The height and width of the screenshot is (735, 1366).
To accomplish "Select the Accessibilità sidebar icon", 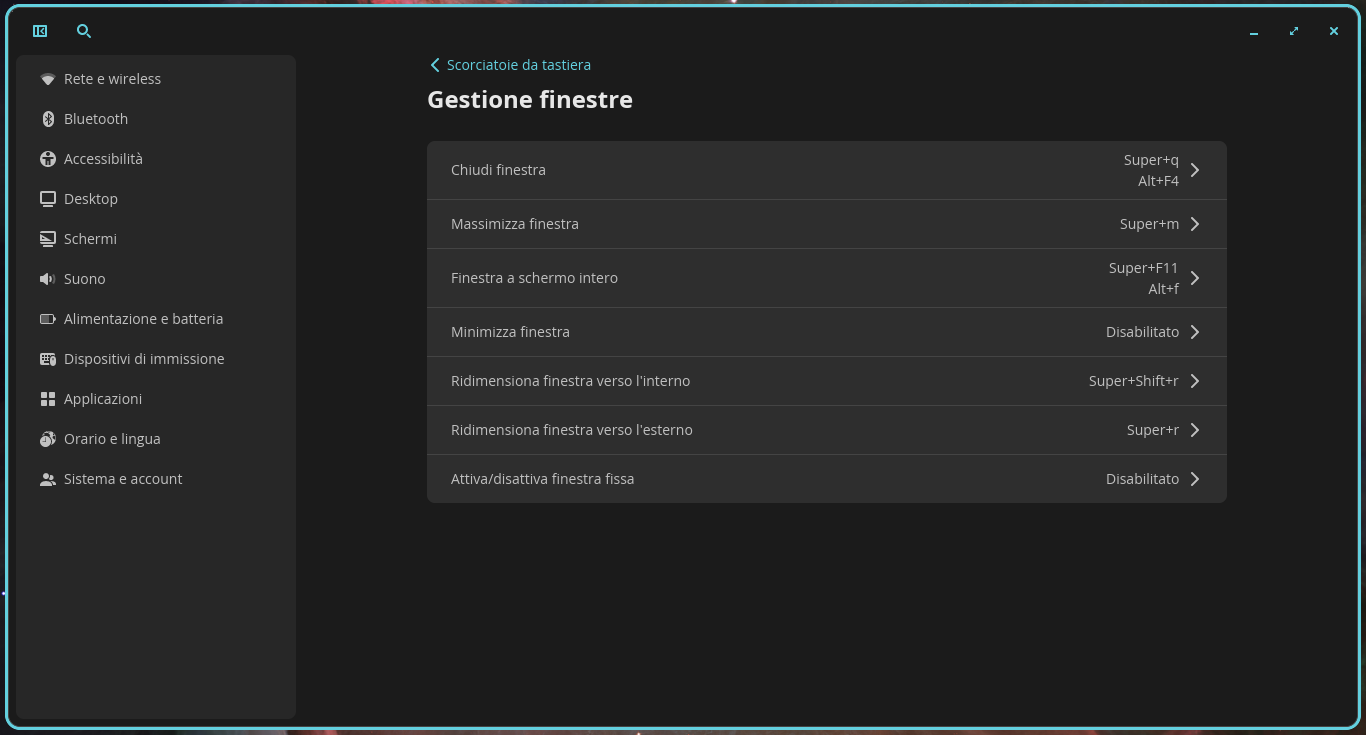I will point(48,159).
